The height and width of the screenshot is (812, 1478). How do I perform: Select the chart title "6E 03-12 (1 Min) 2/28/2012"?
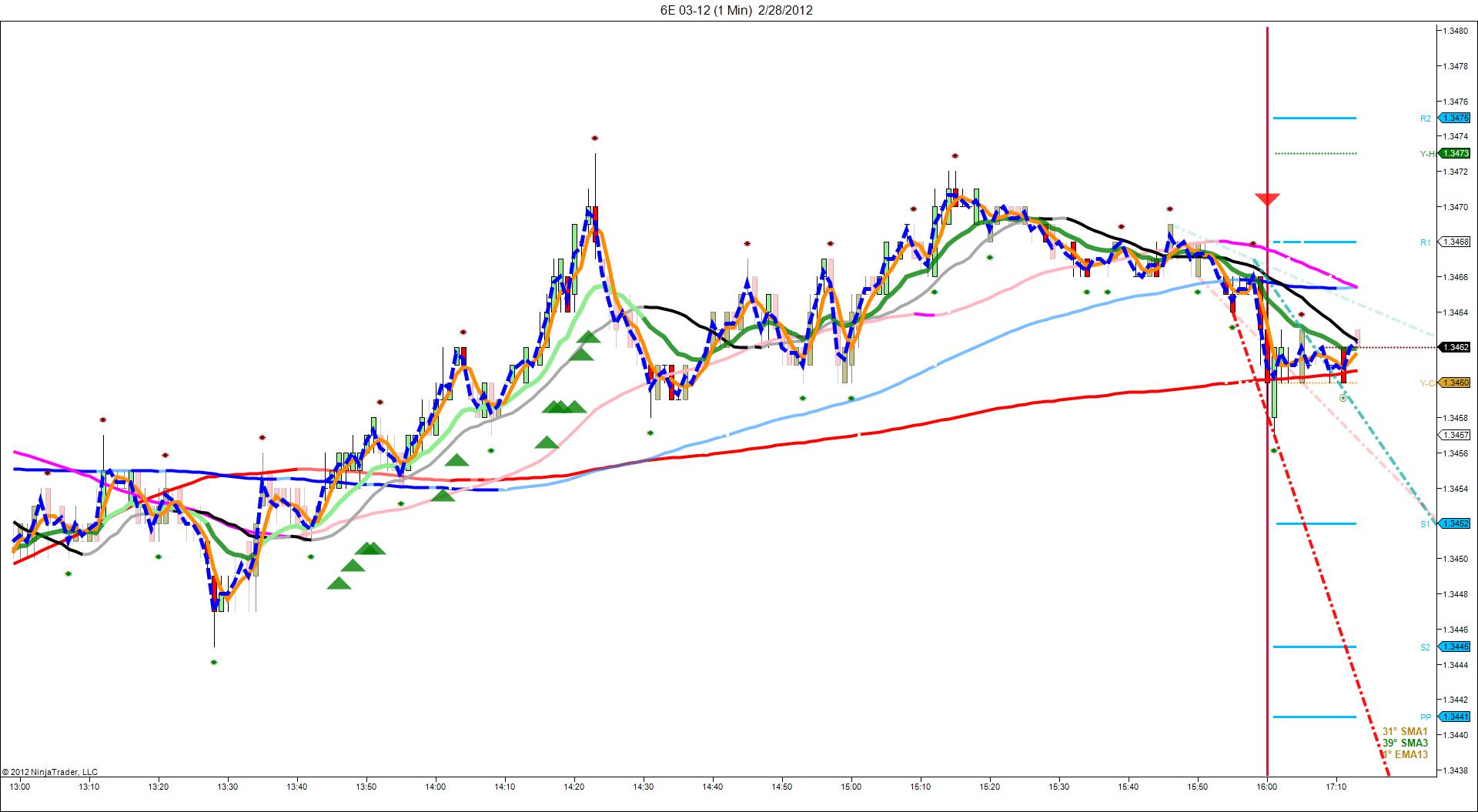(737, 10)
